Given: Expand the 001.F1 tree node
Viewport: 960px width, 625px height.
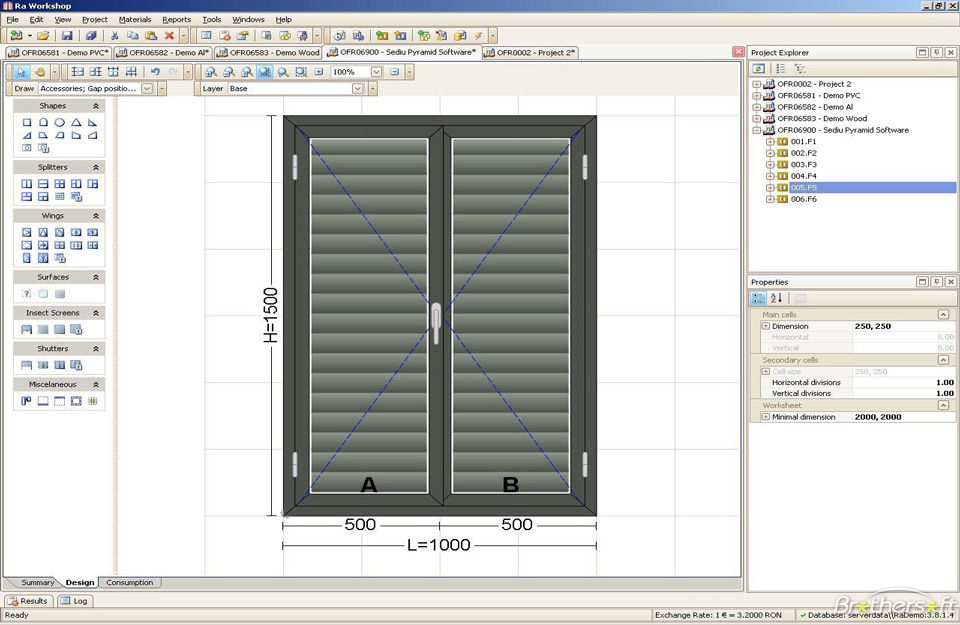Looking at the screenshot, I should point(770,142).
